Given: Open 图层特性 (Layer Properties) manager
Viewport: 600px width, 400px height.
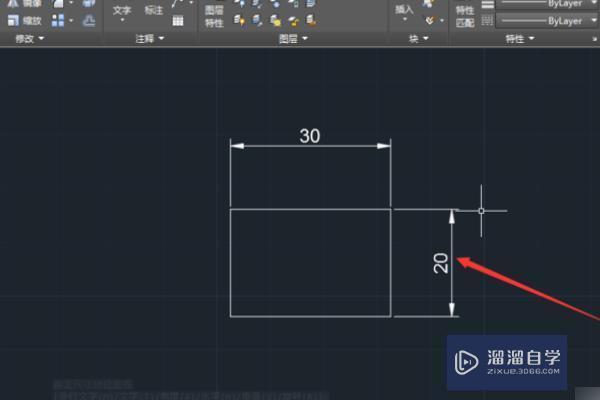Looking at the screenshot, I should click(214, 16).
